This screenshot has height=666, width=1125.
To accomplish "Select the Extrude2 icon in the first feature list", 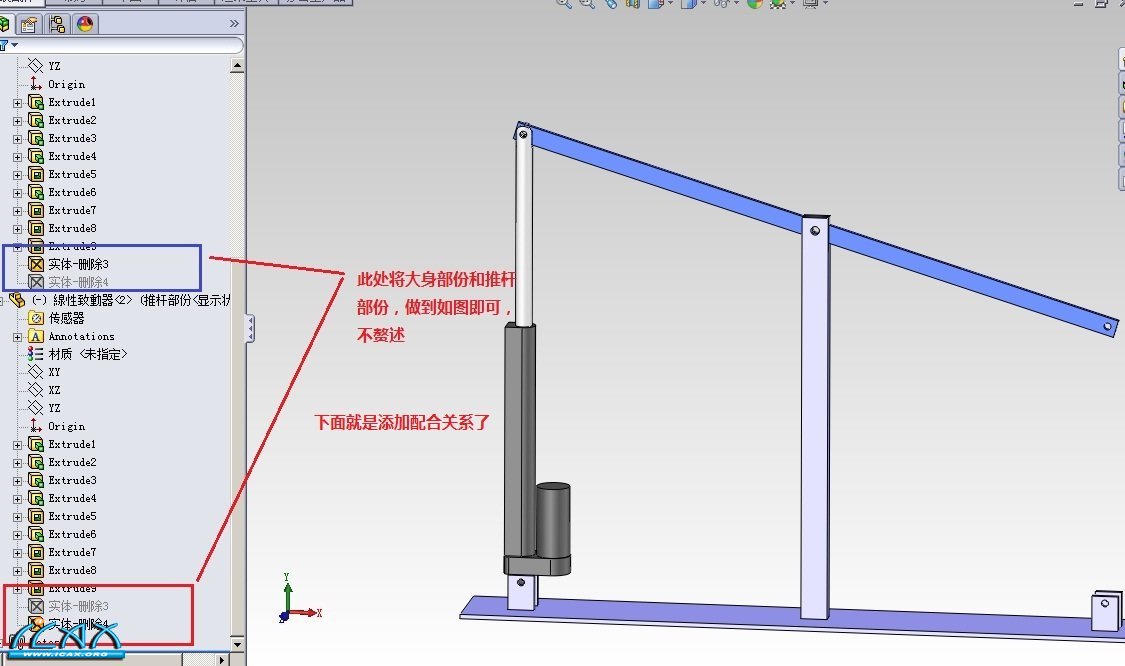I will coord(36,120).
